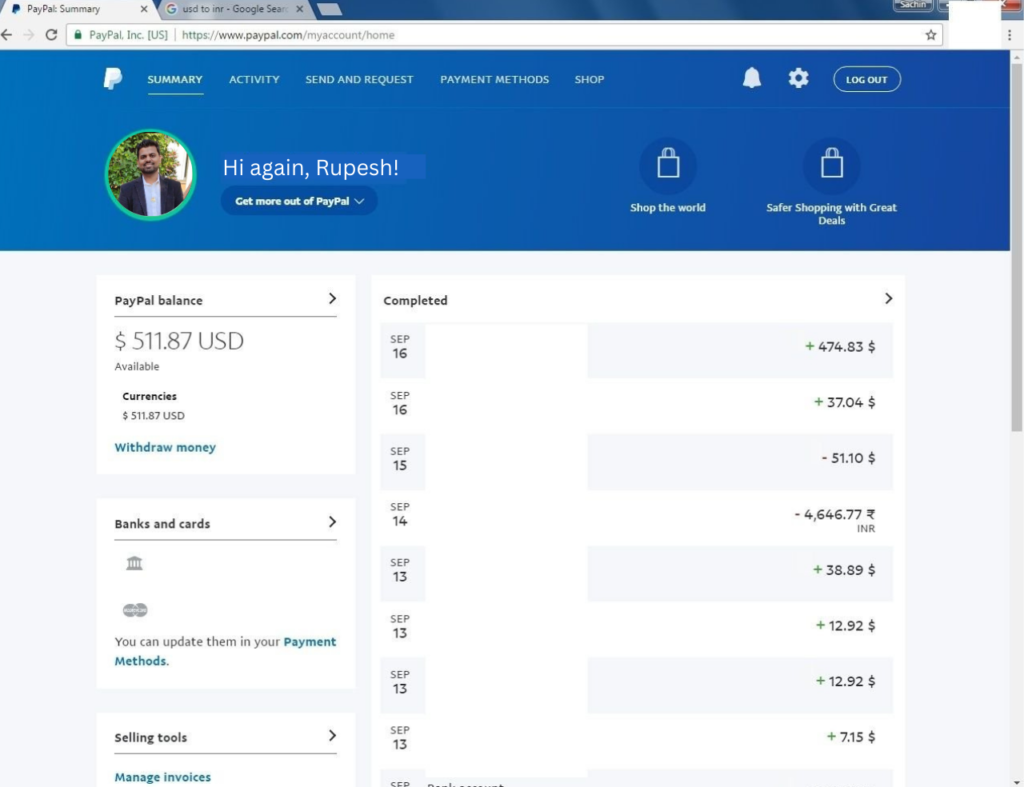Screen dimensions: 1024x787
Task: Open the Send and Request navigation item
Action: tap(359, 79)
